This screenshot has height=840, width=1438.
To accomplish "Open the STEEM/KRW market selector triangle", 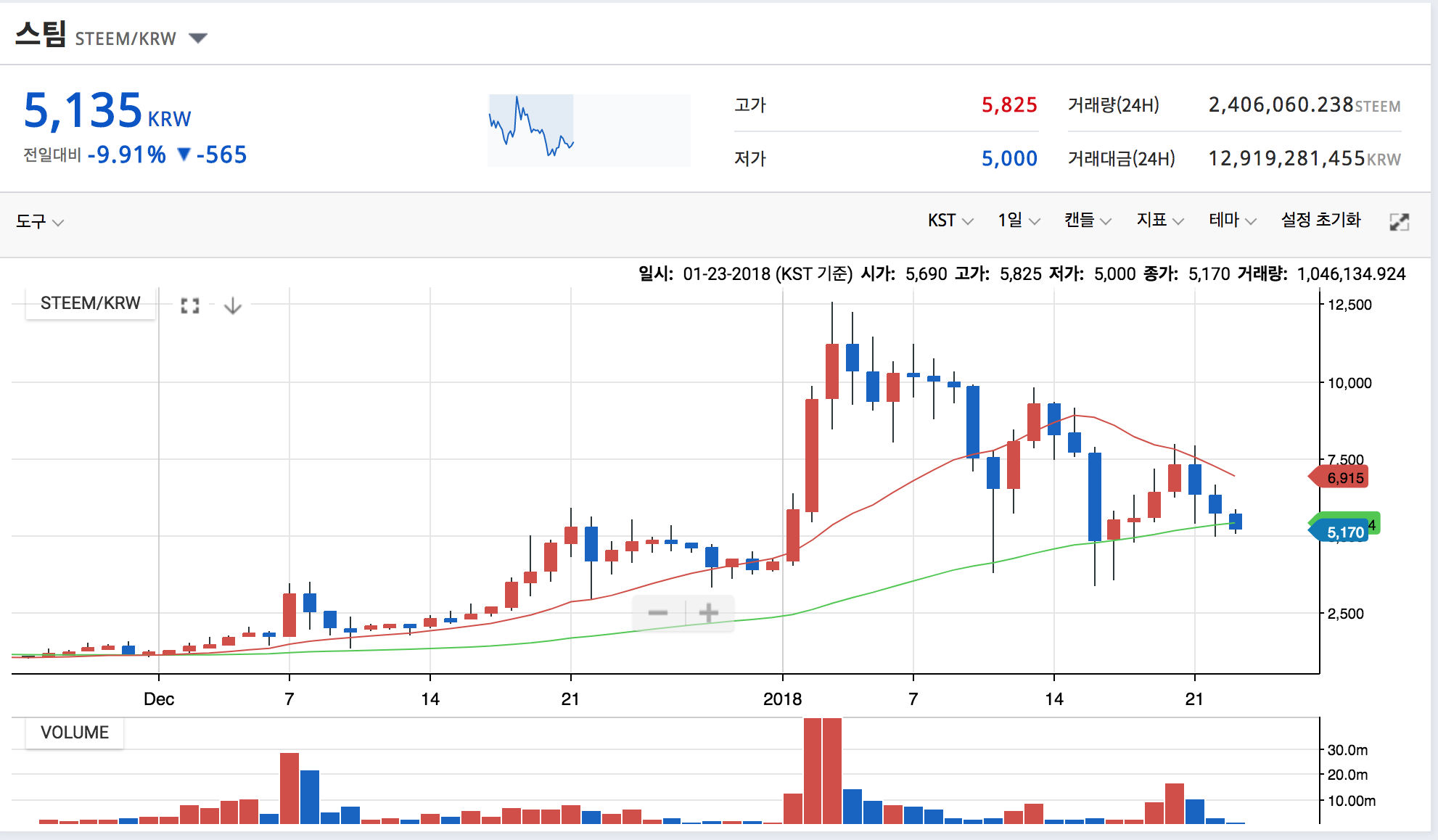I will [x=198, y=38].
